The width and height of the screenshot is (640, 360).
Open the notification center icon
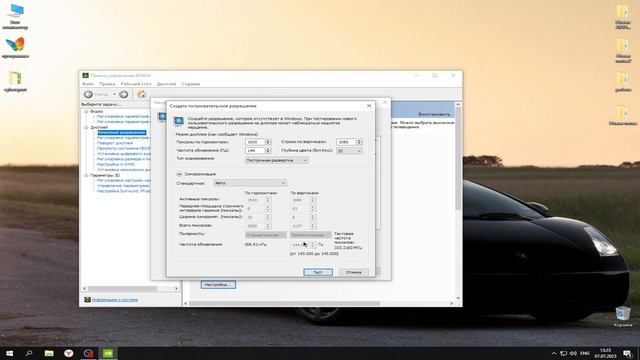pos(627,353)
